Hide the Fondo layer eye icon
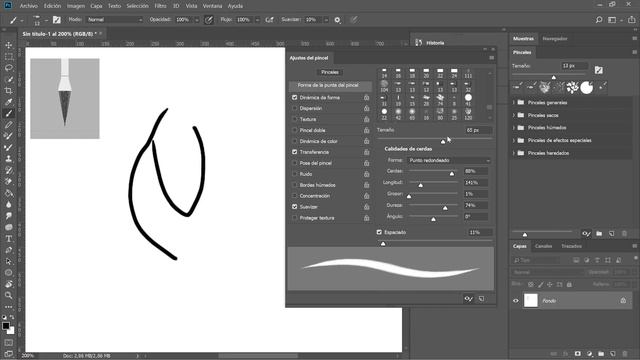This screenshot has height=360, width=640. click(x=516, y=301)
